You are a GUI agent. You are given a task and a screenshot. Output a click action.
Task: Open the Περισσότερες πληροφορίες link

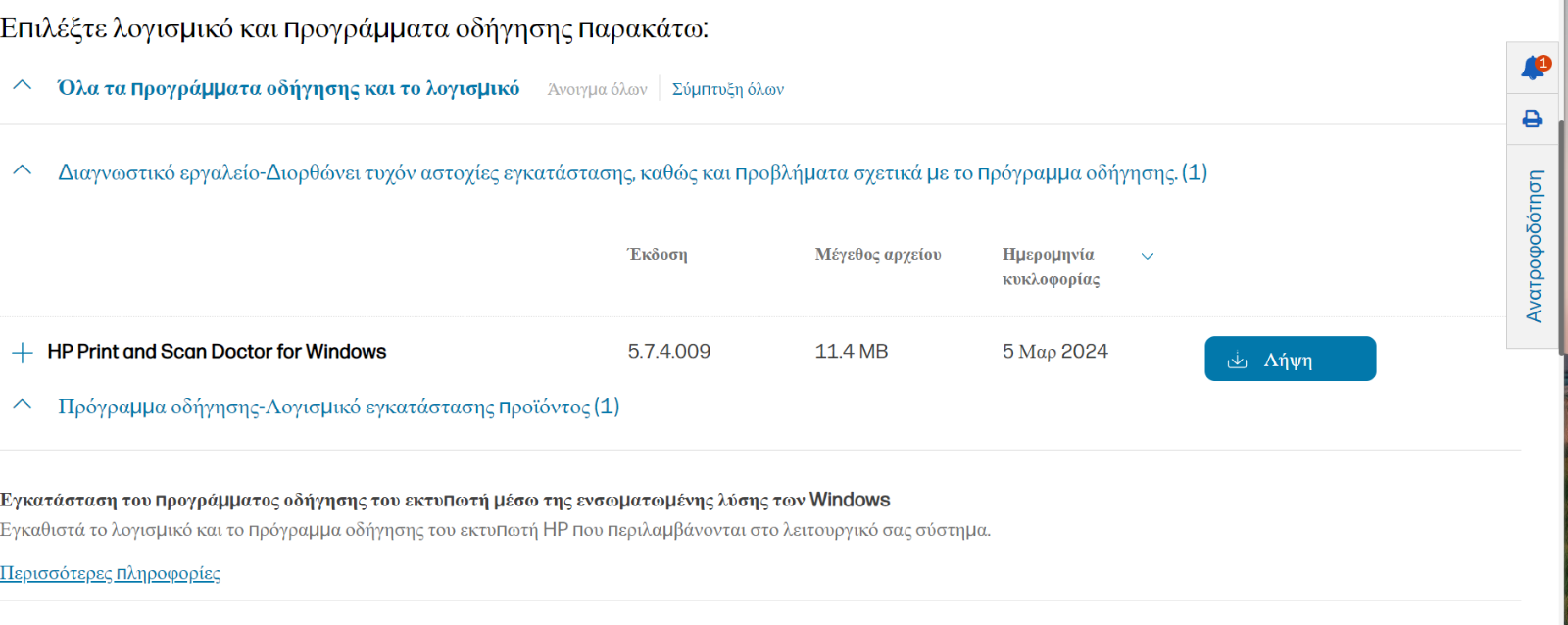click(x=110, y=573)
